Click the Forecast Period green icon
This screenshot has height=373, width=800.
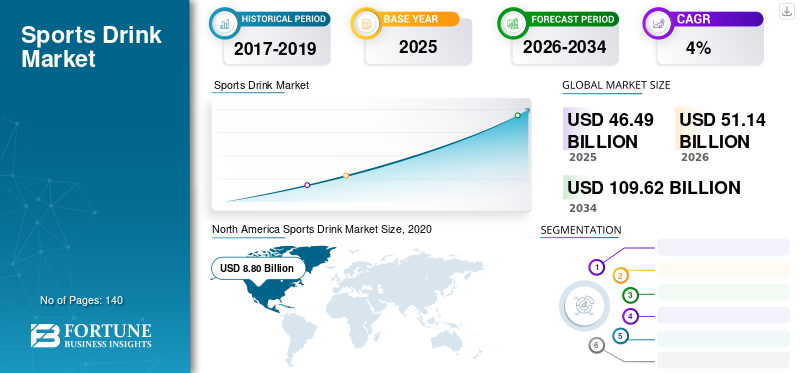(x=513, y=23)
